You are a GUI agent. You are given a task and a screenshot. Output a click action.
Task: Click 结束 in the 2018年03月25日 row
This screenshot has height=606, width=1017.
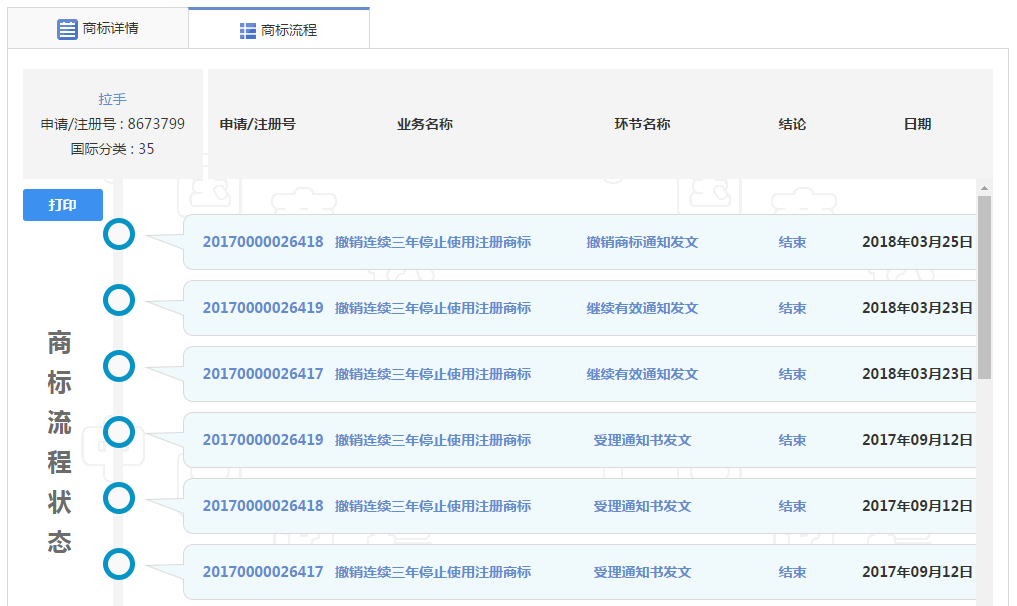pos(792,242)
